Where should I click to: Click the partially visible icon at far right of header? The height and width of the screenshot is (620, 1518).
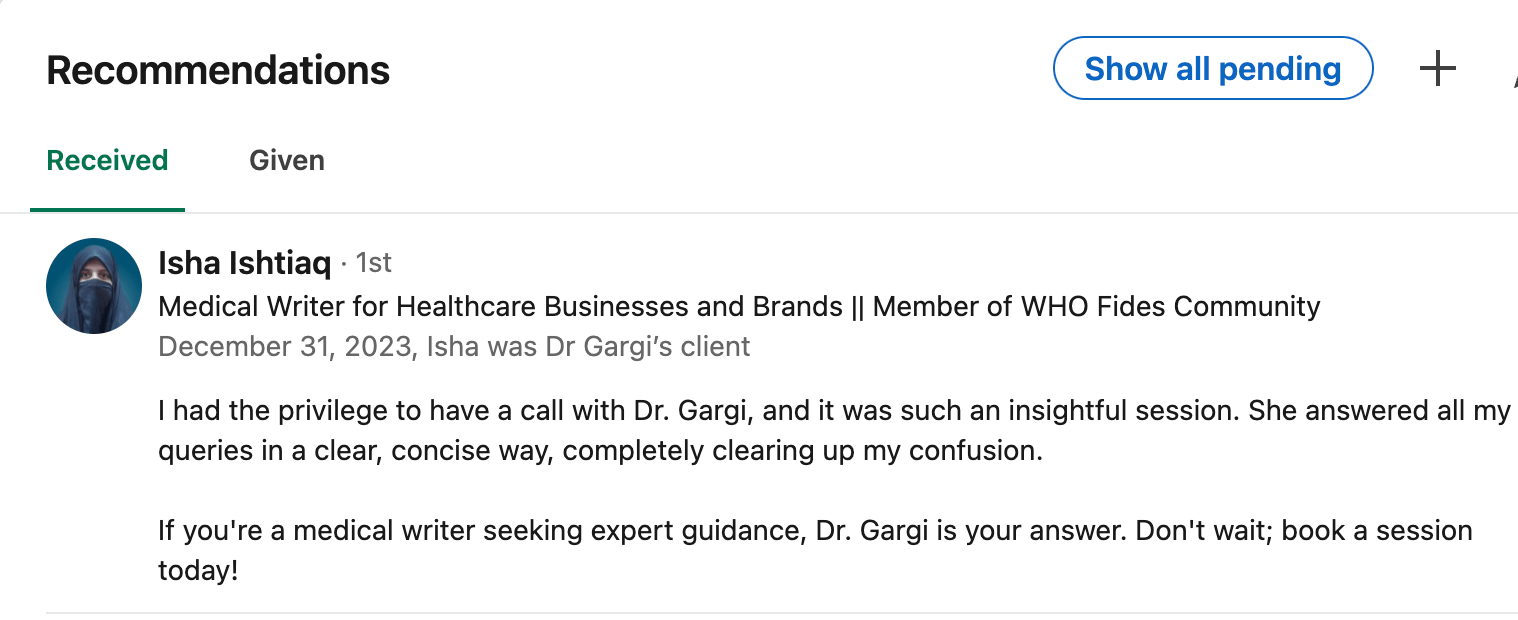tap(1513, 72)
